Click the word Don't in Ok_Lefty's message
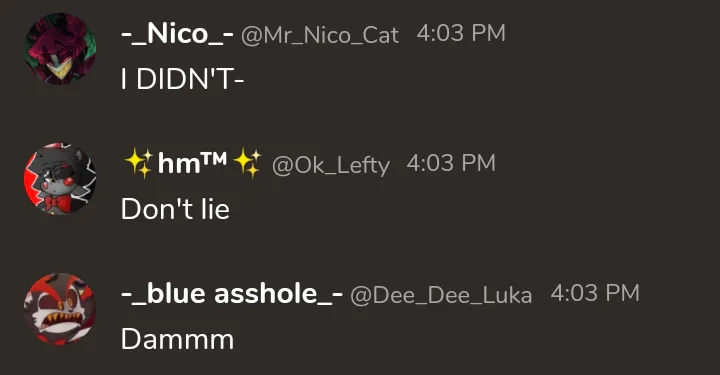The height and width of the screenshot is (375, 720). point(157,209)
